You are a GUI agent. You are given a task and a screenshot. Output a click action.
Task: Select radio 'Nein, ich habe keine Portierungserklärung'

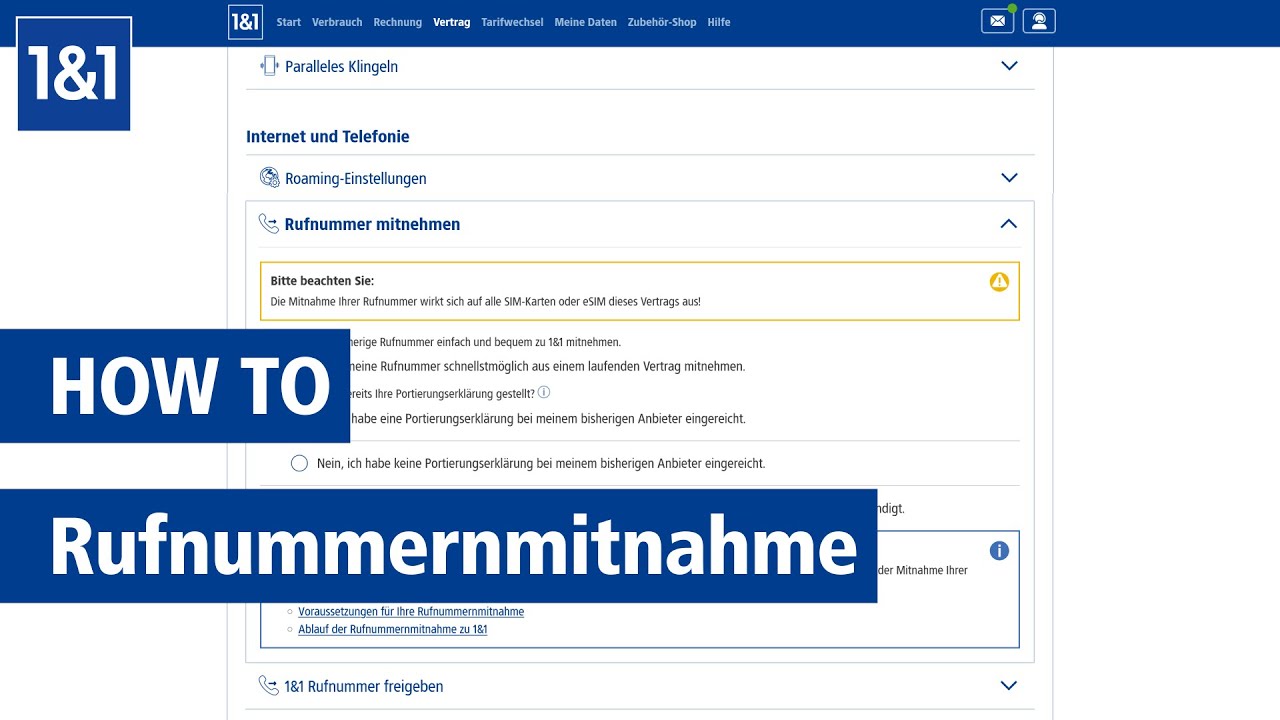tap(299, 463)
